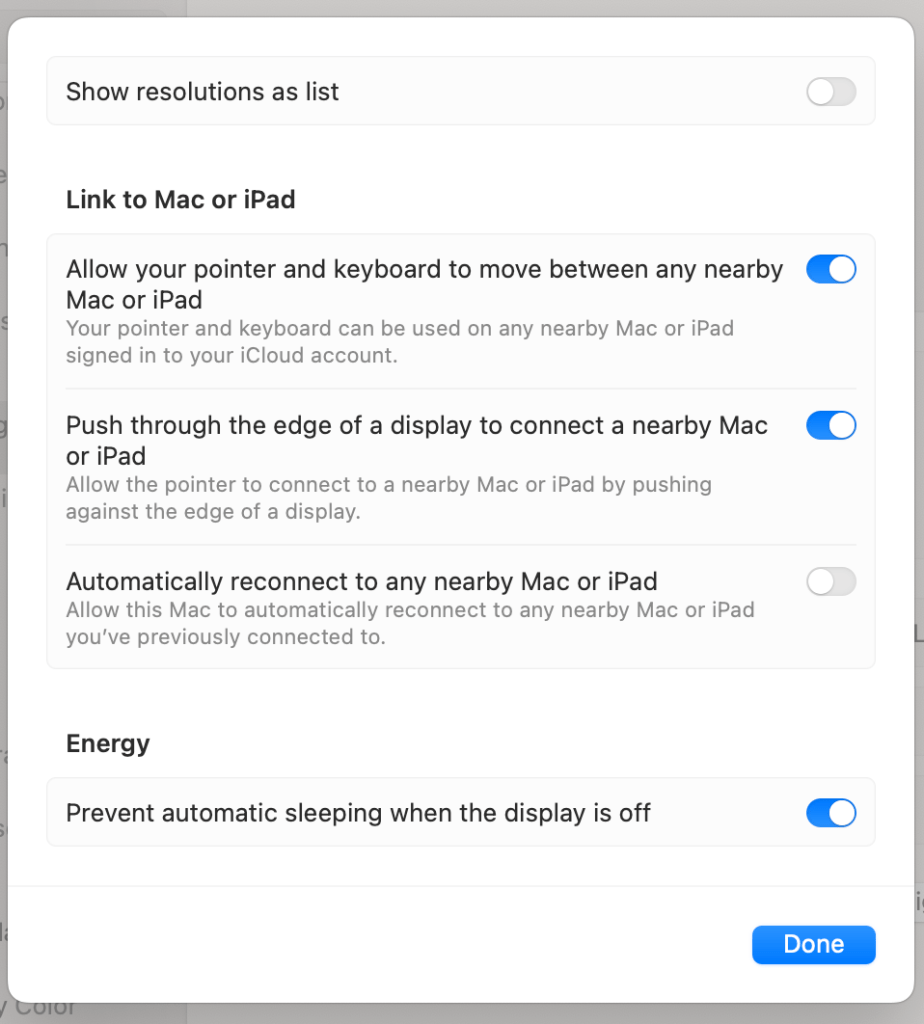
Task: Click empty footer area left of Done
Action: click(380, 944)
